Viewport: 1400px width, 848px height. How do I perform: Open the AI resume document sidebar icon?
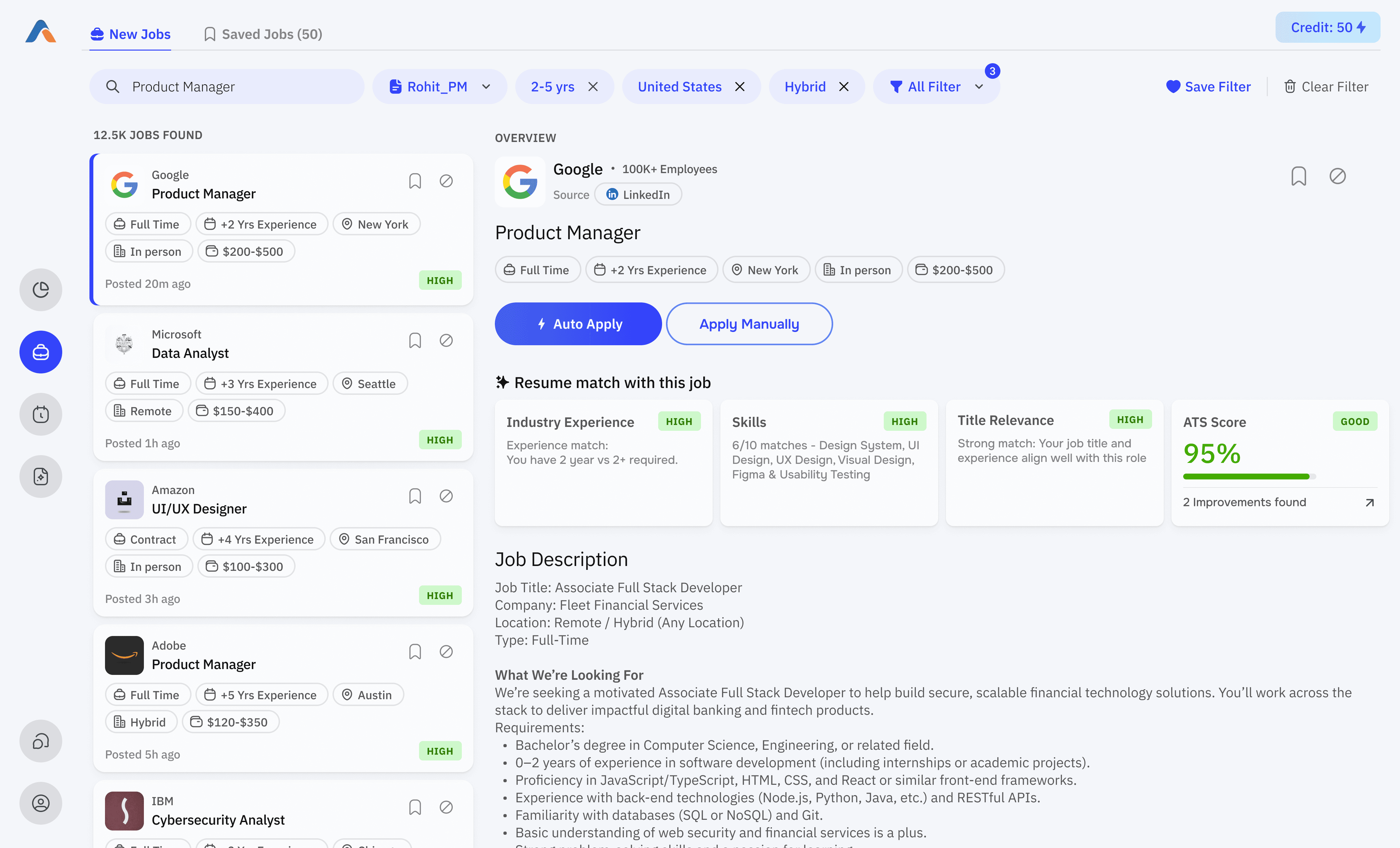(40, 476)
